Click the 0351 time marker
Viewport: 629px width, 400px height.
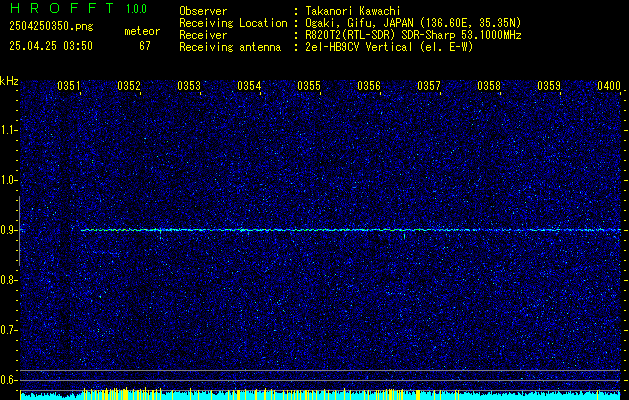click(x=69, y=86)
